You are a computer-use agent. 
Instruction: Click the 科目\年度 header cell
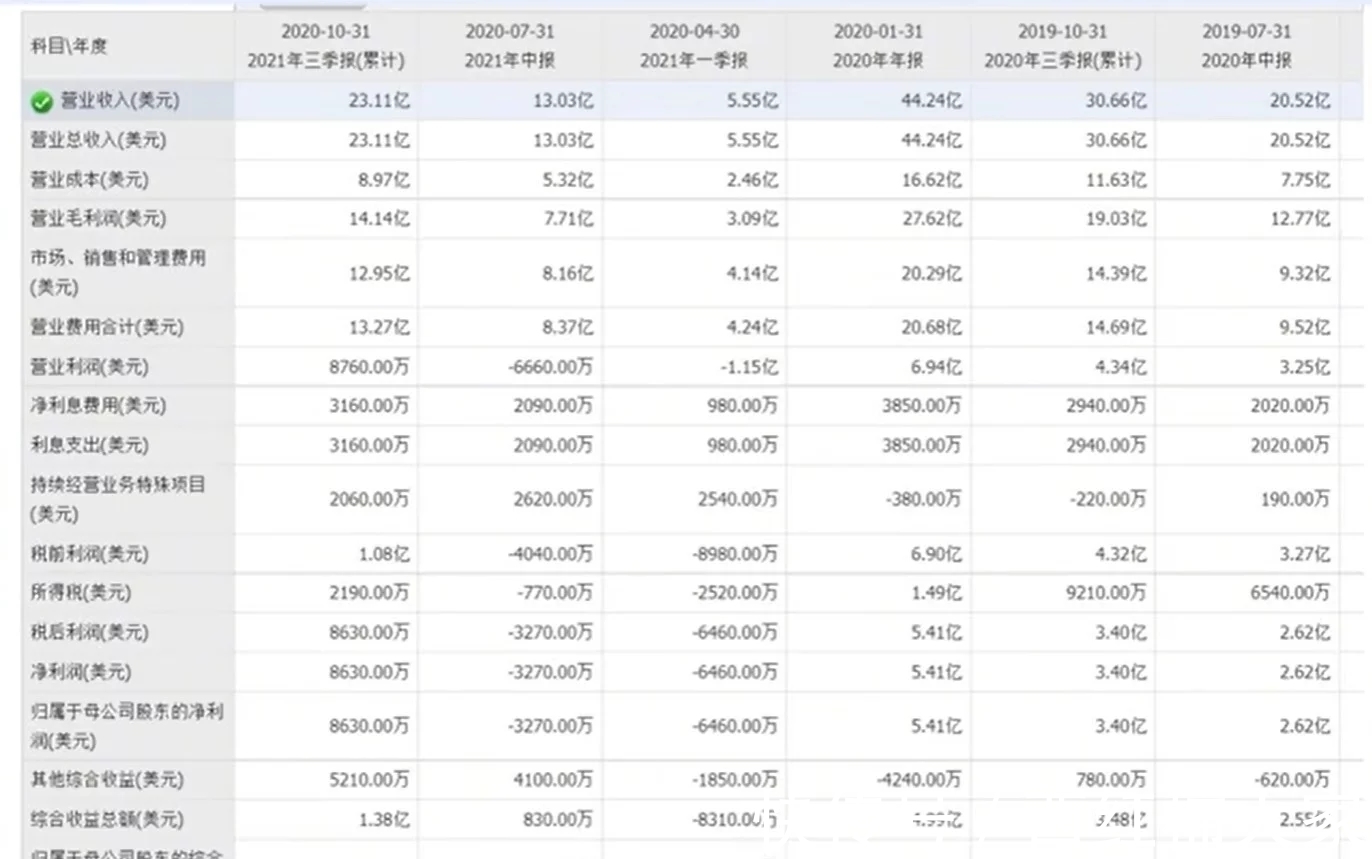click(69, 46)
